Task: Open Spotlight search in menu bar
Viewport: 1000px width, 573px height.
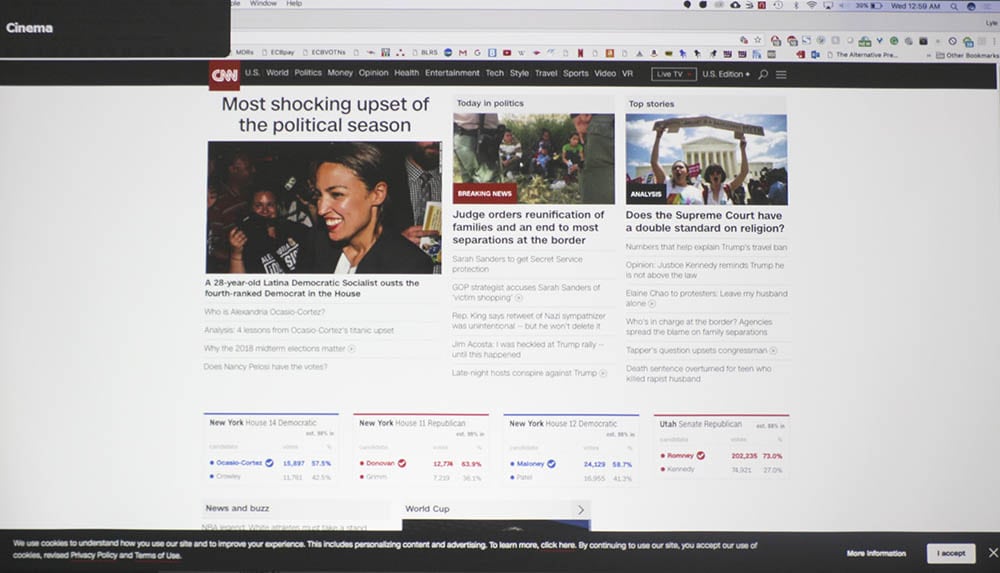Action: 954,6
